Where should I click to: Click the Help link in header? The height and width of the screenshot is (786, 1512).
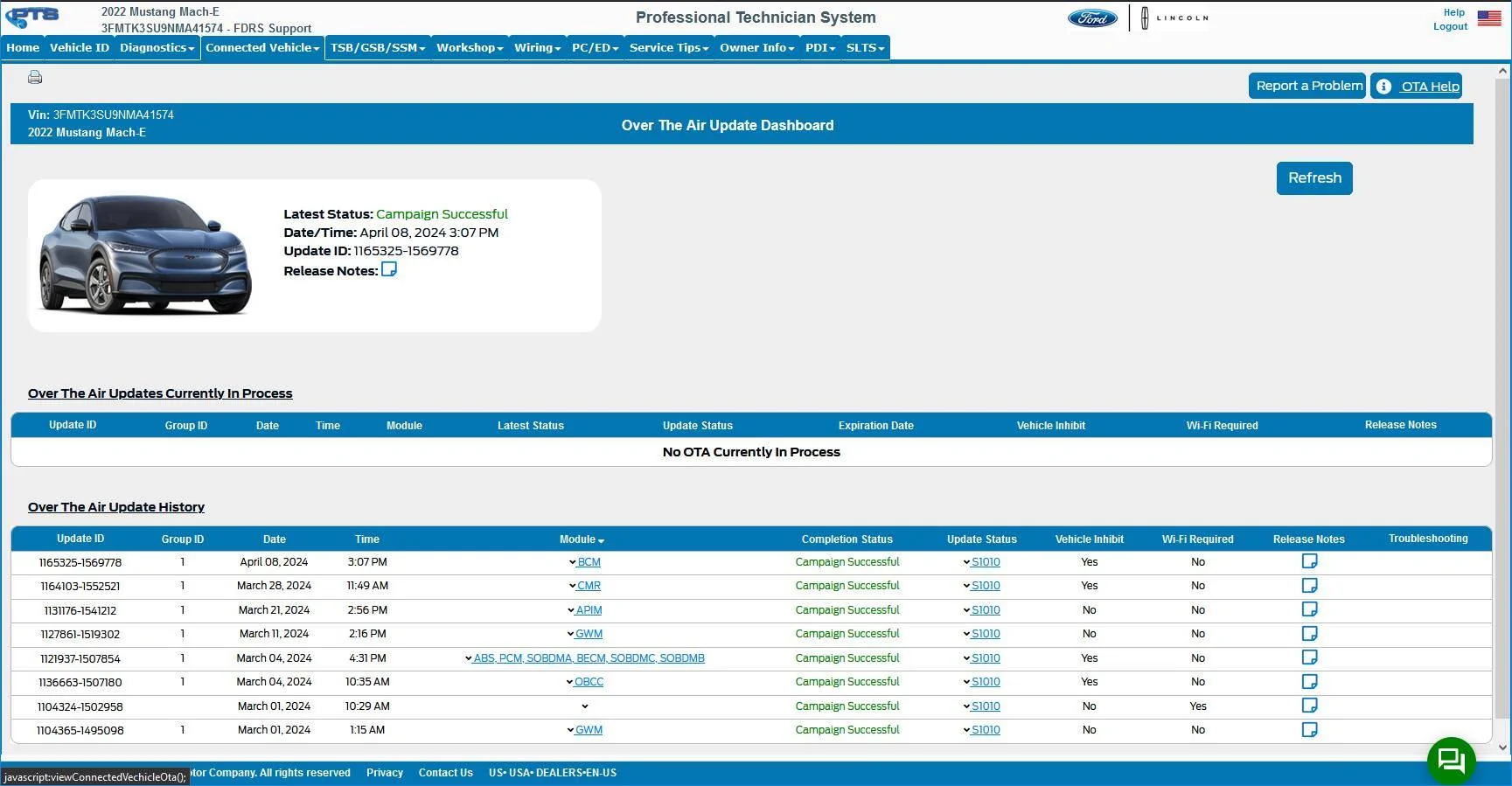pyautogui.click(x=1454, y=12)
